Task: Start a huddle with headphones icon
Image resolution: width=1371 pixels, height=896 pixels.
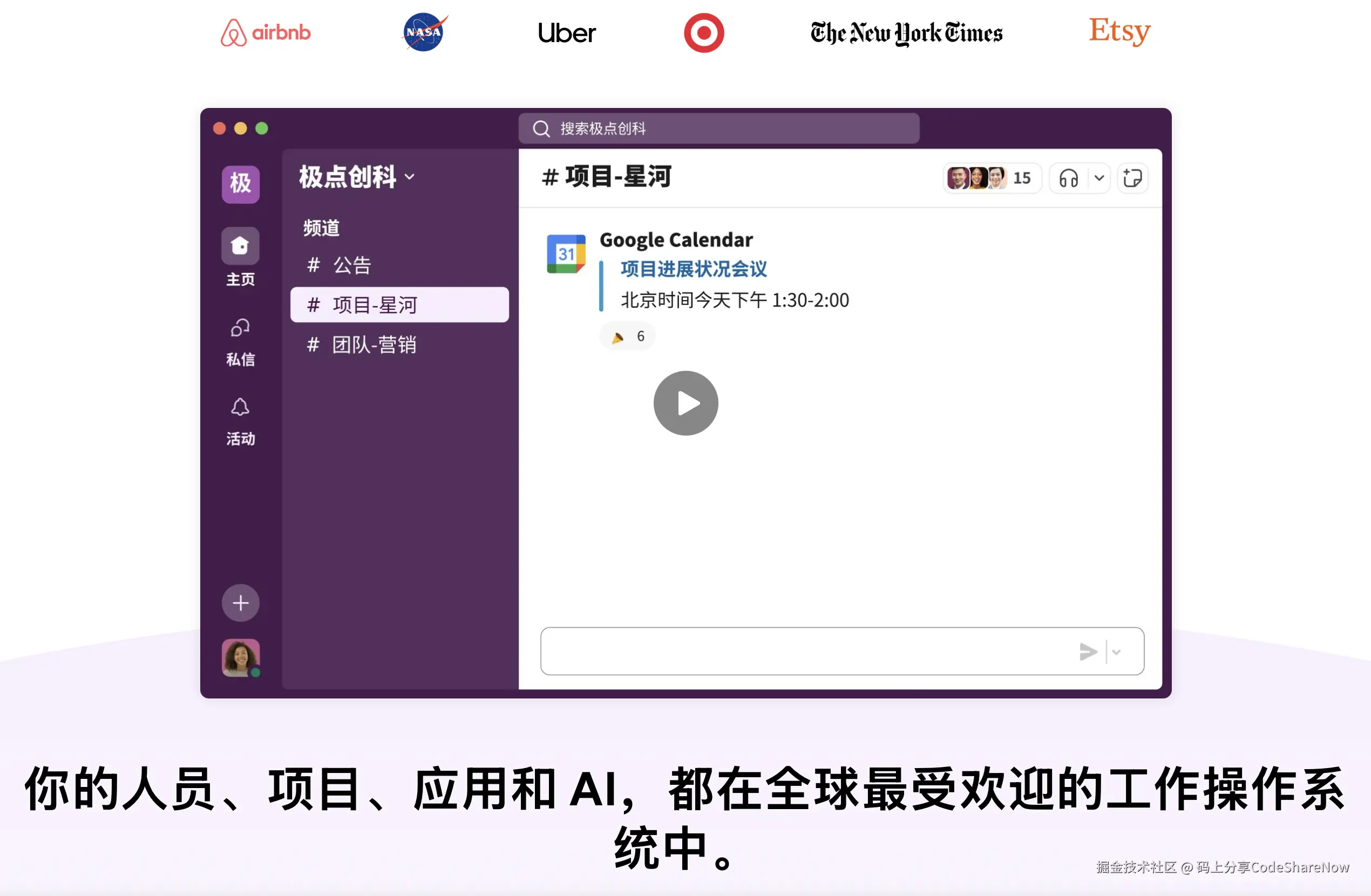Action: point(1069,178)
